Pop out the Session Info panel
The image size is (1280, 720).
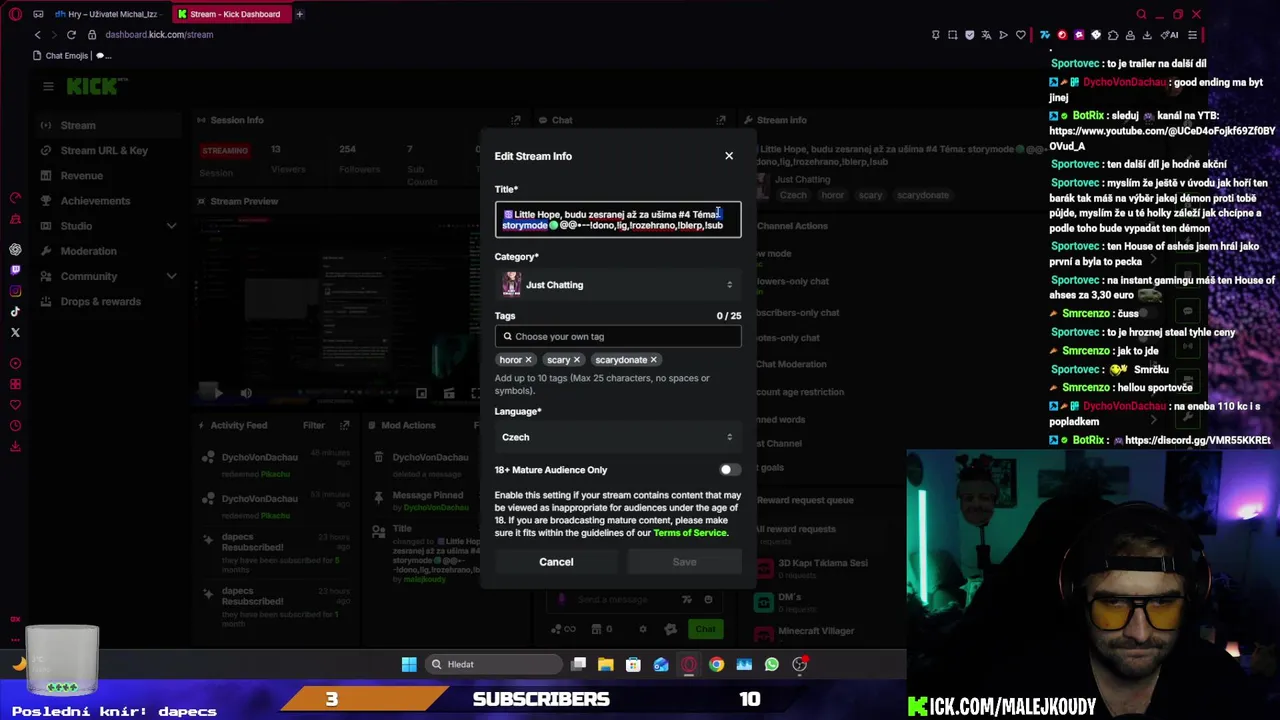pyautogui.click(x=515, y=120)
